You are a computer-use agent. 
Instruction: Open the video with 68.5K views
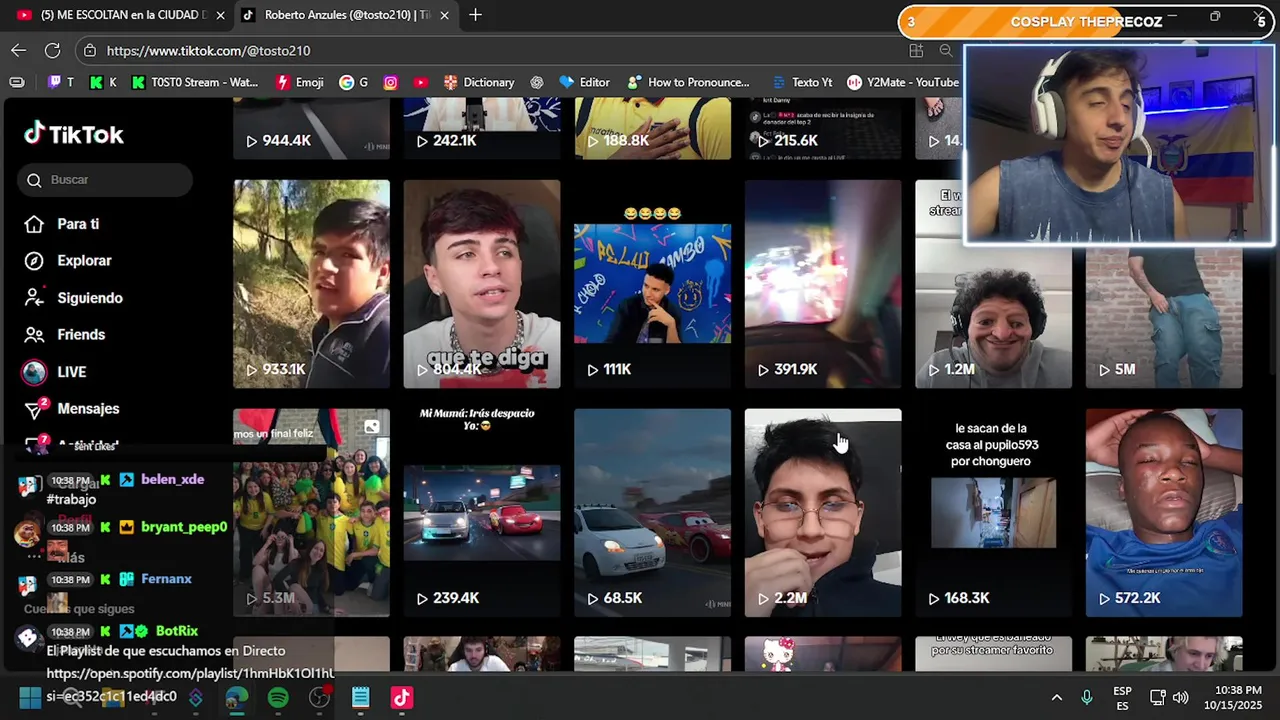click(652, 512)
